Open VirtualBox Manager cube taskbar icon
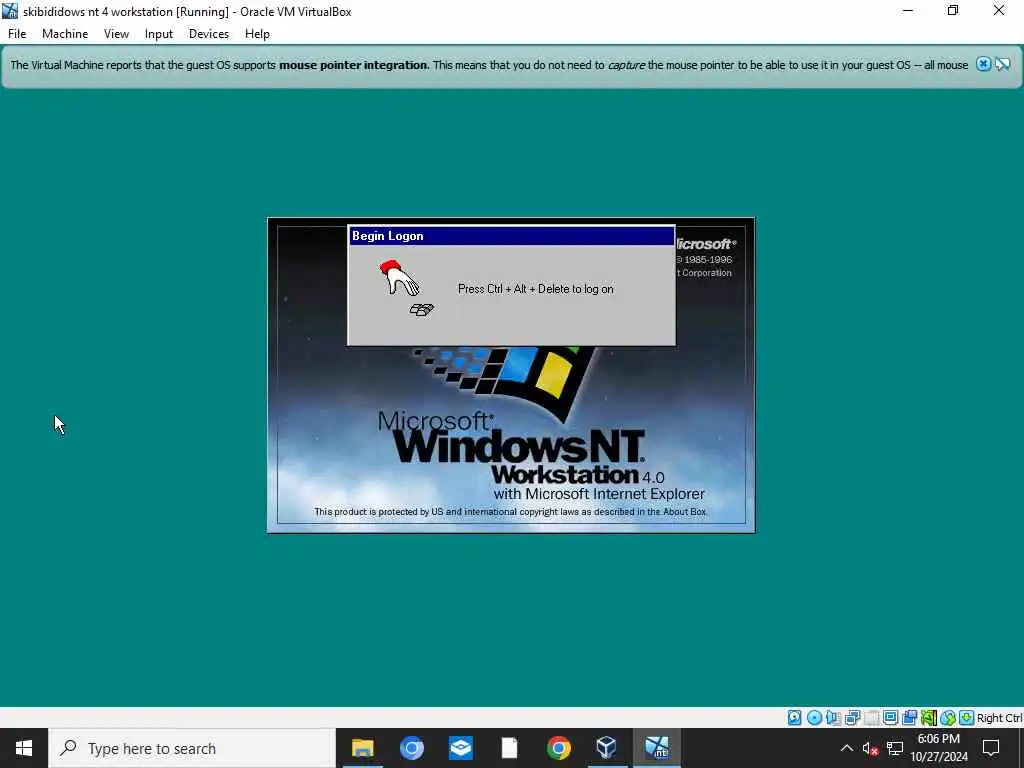The height and width of the screenshot is (768, 1024). (607, 748)
